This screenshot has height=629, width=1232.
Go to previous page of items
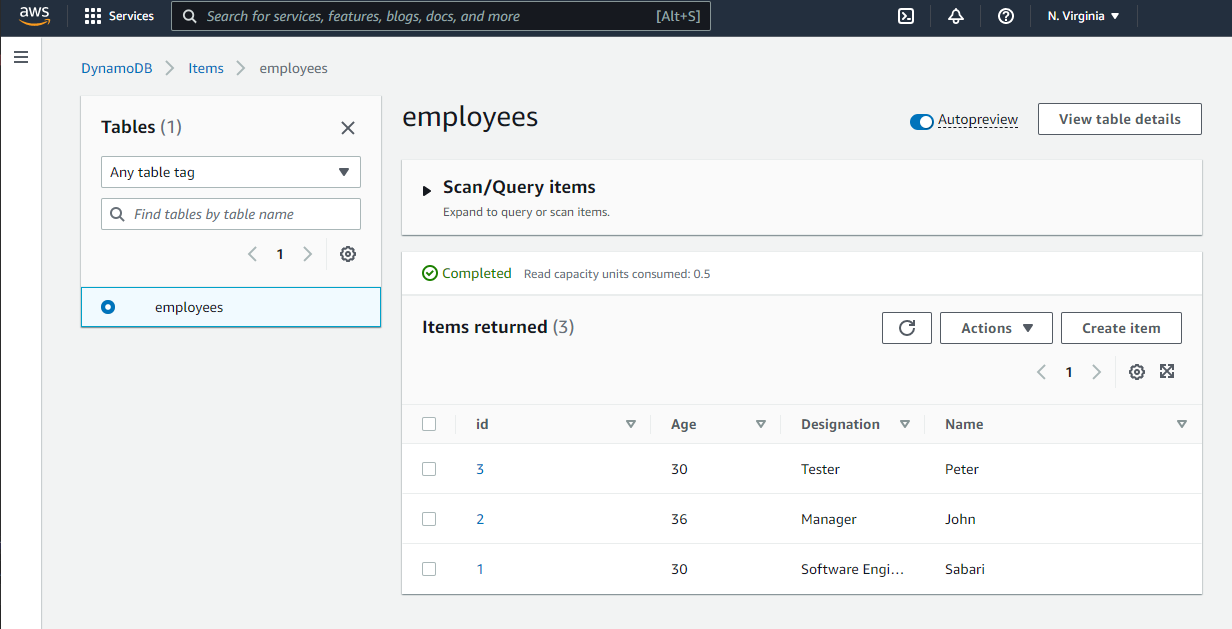[1041, 372]
